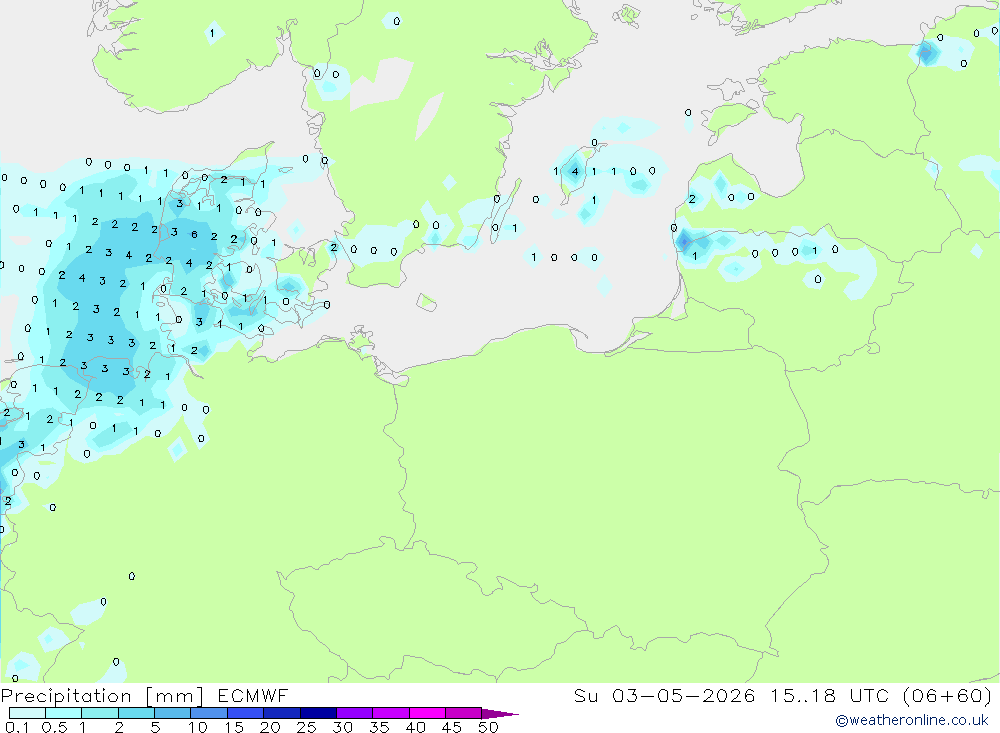Select the 1–2 mm legend color swatch

coord(99,713)
